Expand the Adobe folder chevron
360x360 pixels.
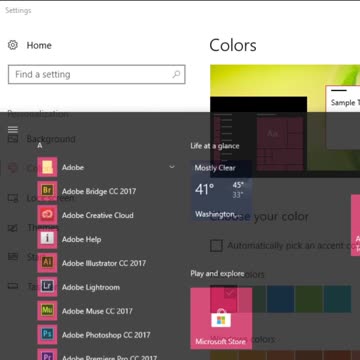pos(172,167)
